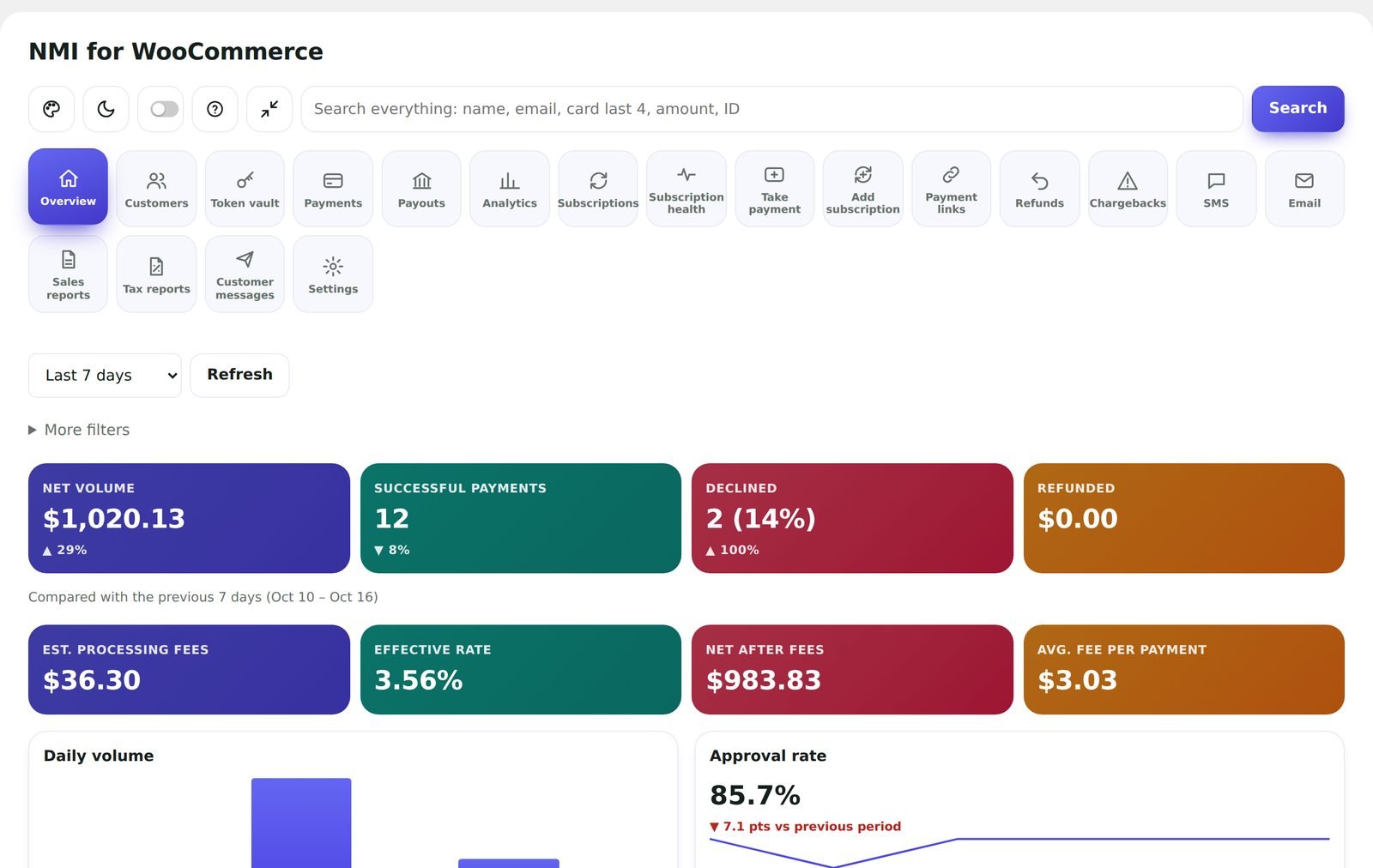1373x868 pixels.
Task: Click the Refresh button
Action: point(239,375)
